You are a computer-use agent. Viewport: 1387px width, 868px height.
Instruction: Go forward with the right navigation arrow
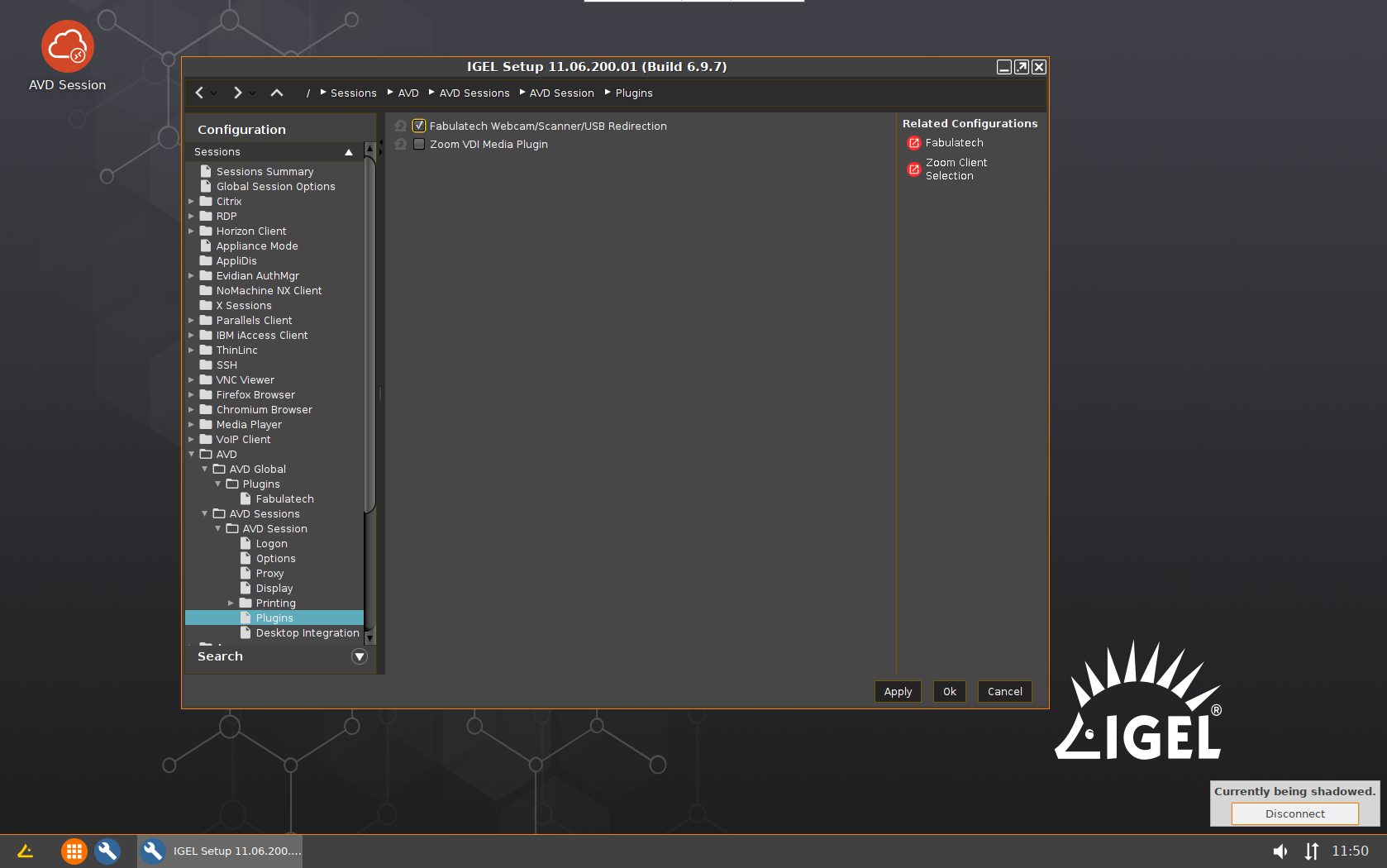(238, 93)
